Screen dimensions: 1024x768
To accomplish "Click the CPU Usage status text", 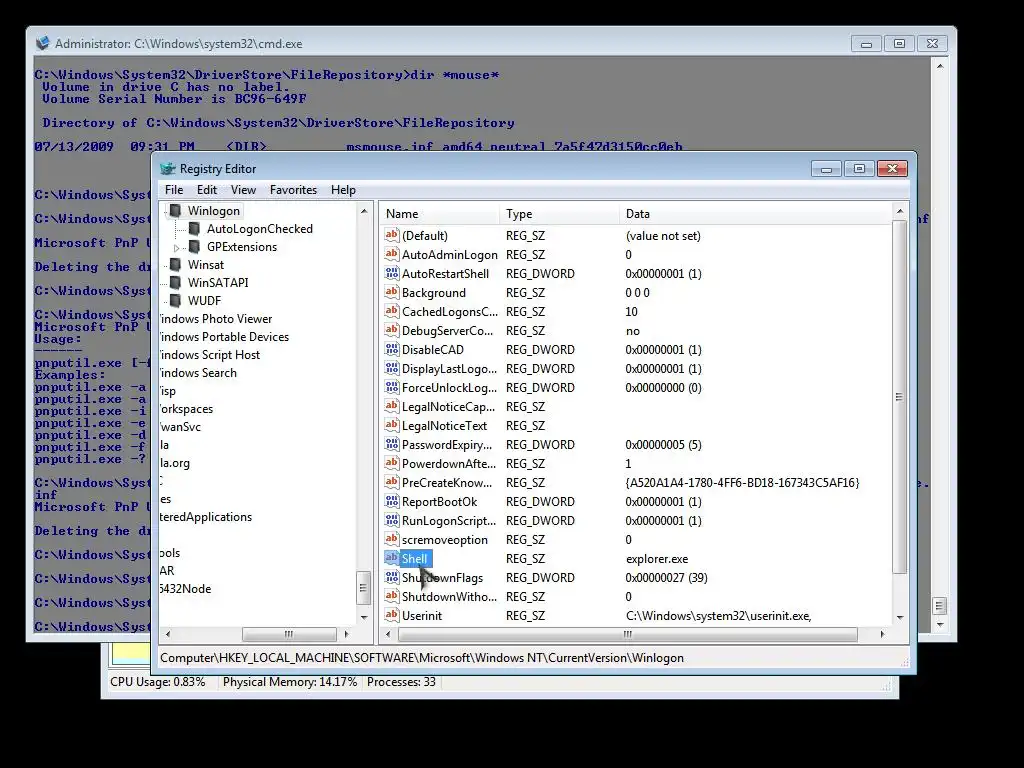I will point(157,682).
